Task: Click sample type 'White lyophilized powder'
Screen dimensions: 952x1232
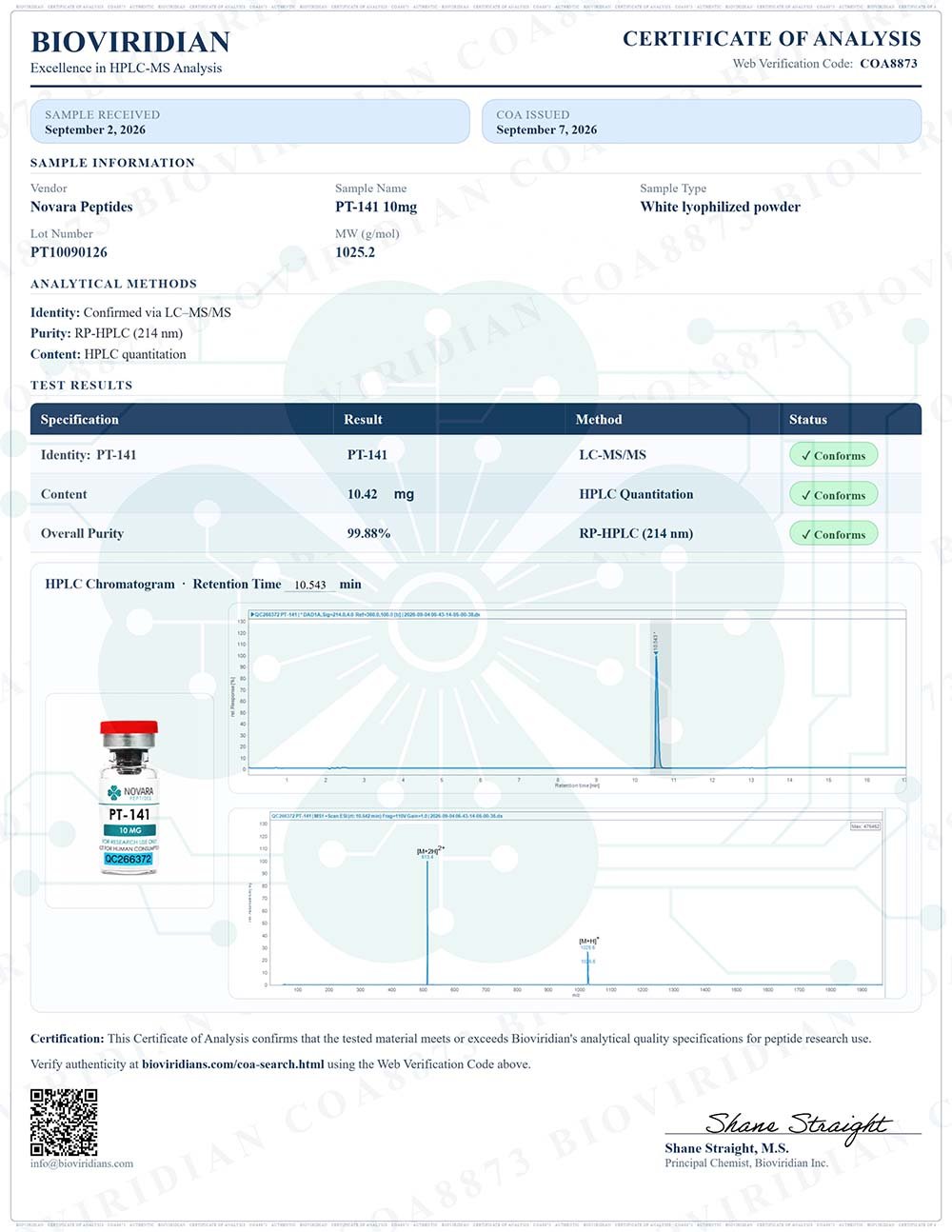Action: [720, 207]
